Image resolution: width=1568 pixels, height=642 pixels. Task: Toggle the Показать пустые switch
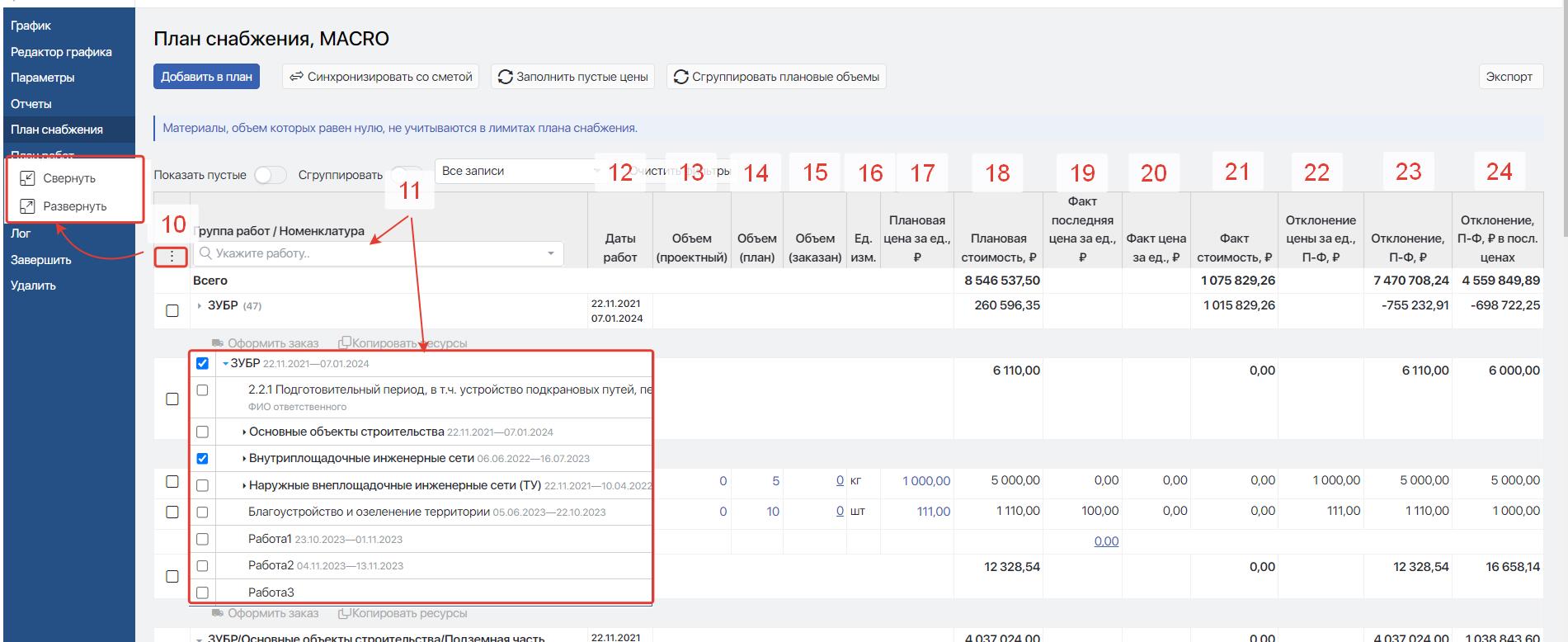[270, 175]
